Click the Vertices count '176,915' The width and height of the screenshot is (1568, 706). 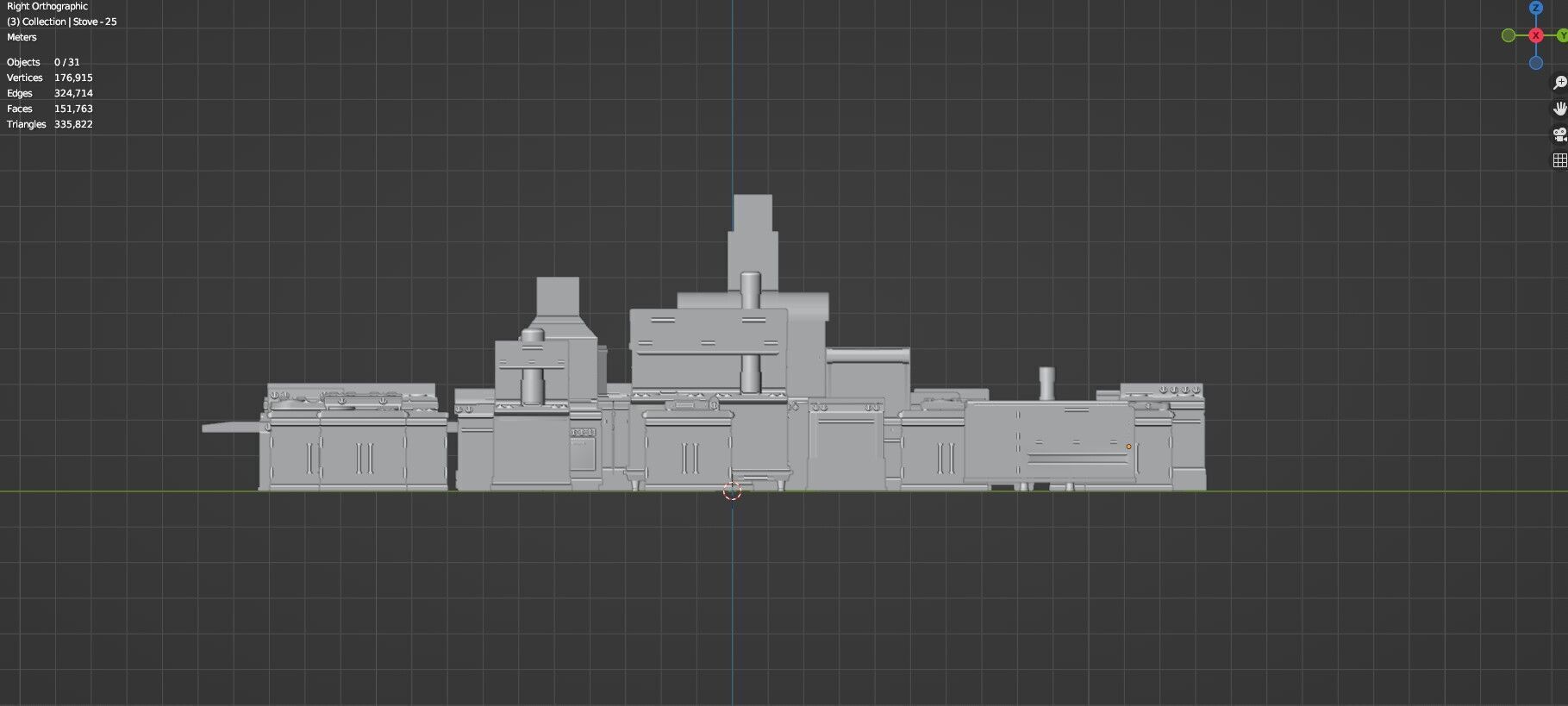[73, 78]
